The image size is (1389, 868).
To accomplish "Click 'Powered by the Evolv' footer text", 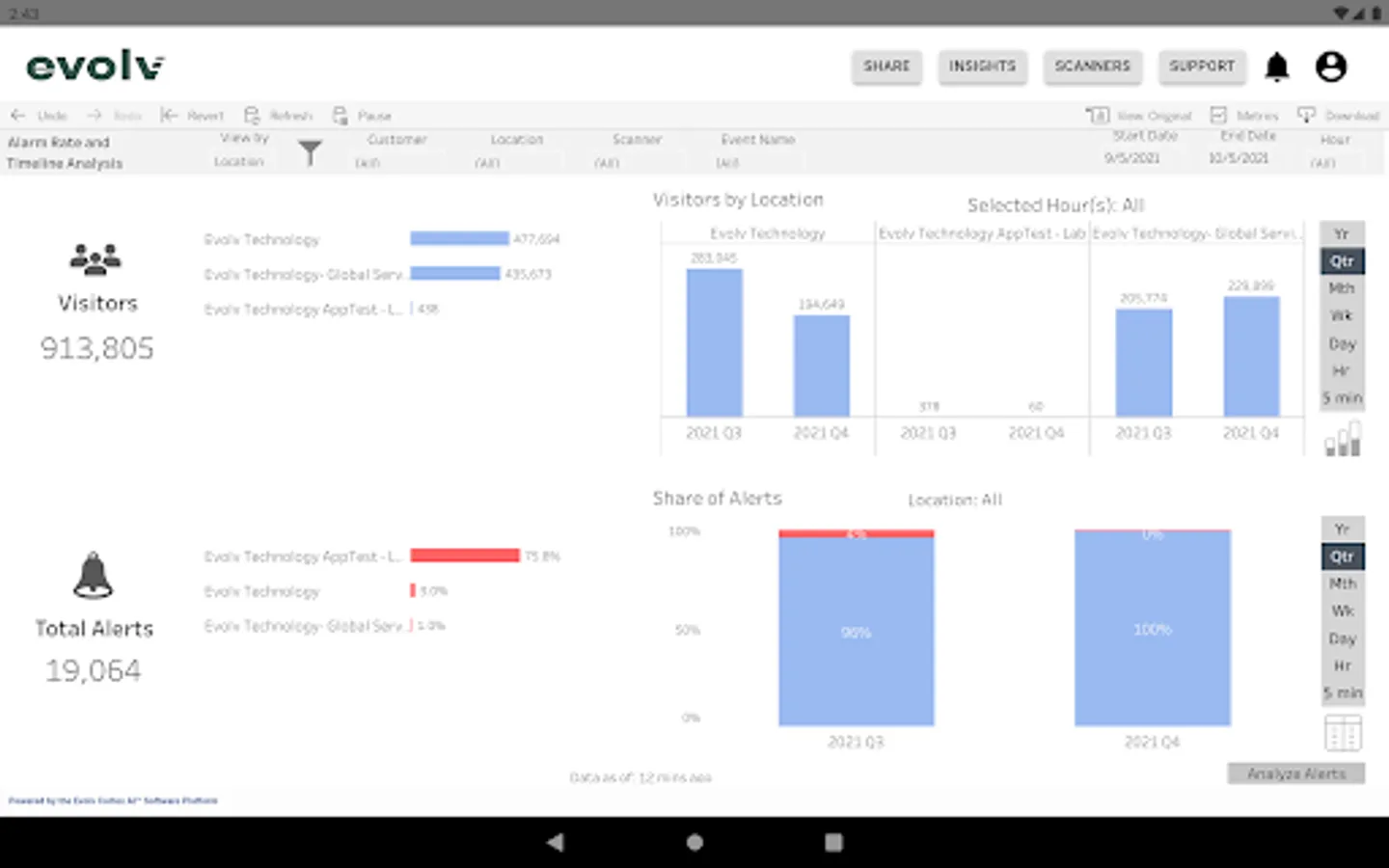I will 113,800.
